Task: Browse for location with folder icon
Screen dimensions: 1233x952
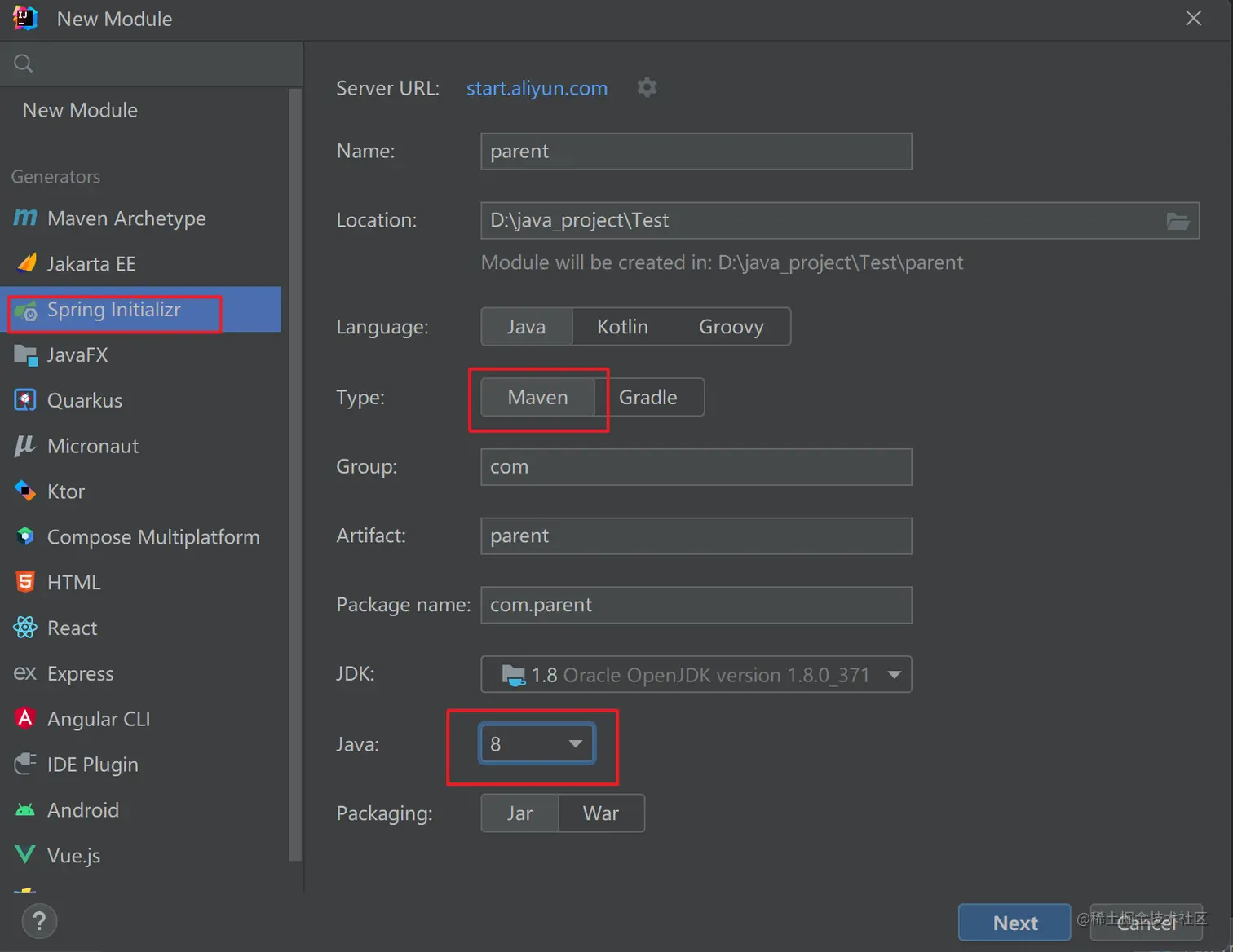Action: (x=1178, y=221)
